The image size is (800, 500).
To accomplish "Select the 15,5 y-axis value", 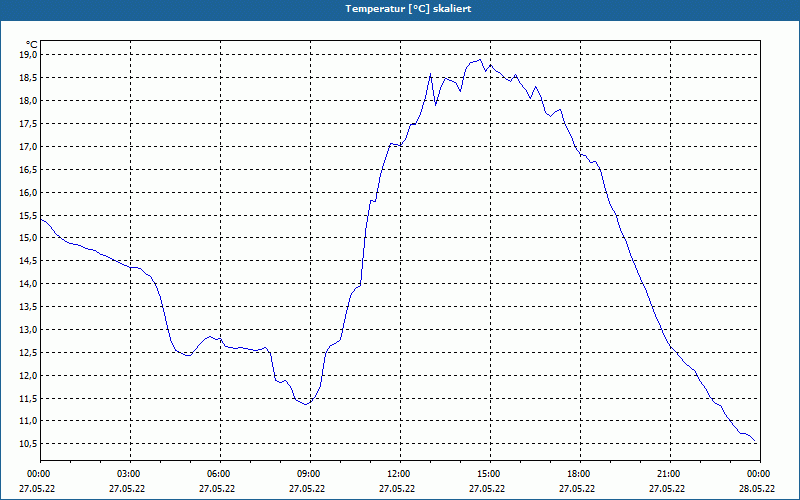I will coord(29,215).
